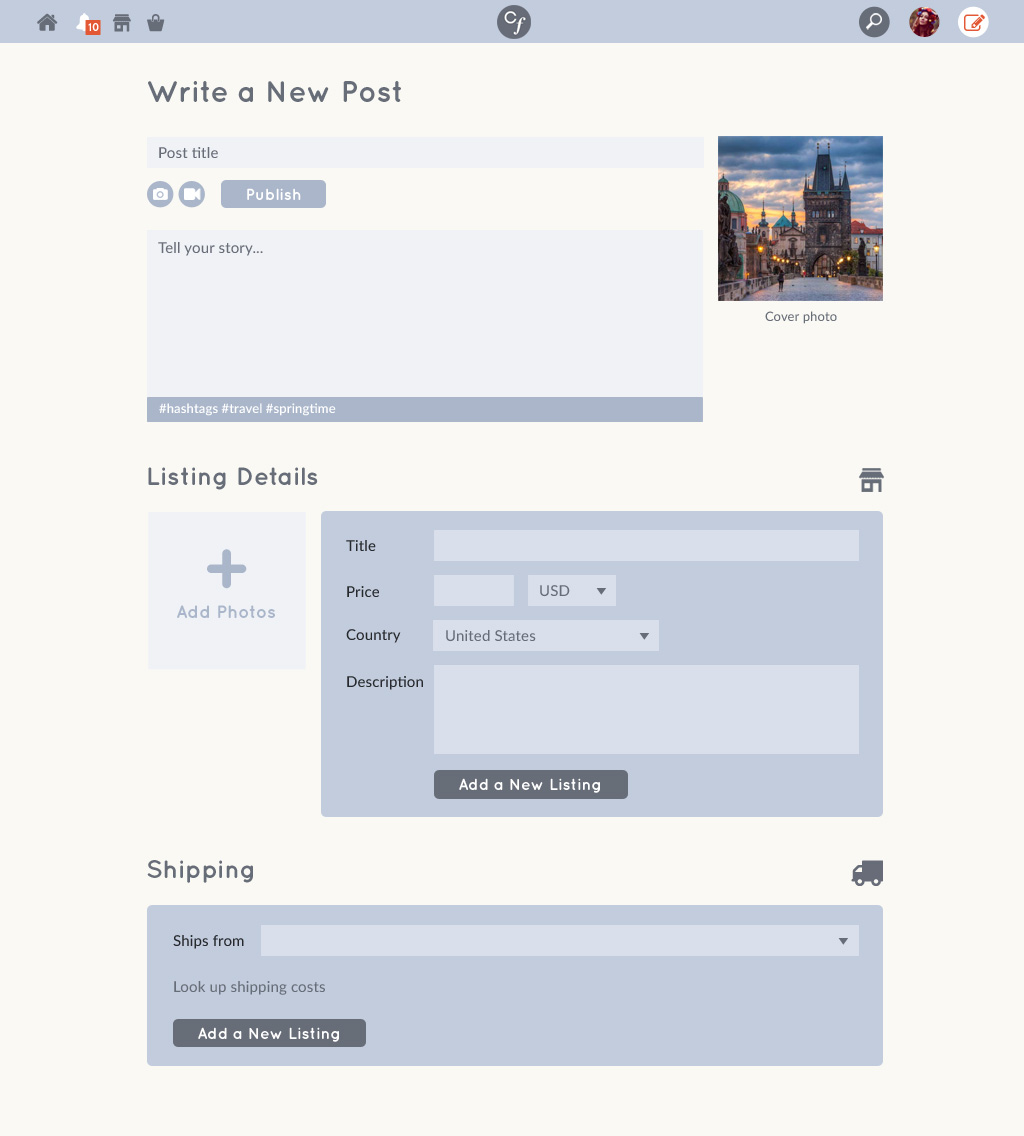This screenshot has width=1024, height=1136.
Task: Expand the Ships from dropdown
Action: tap(560, 941)
